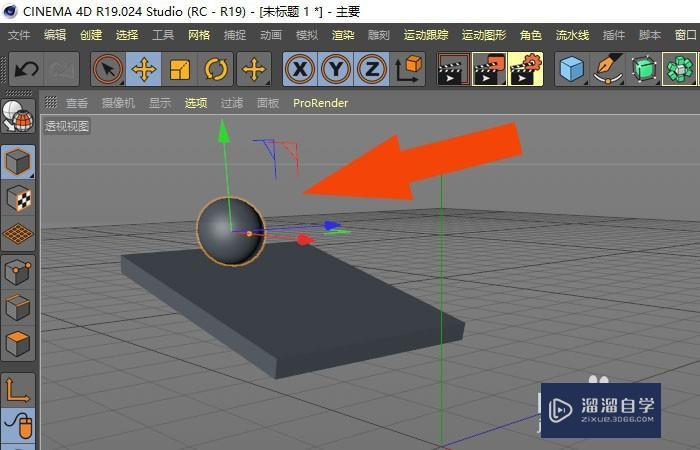Toggle the Tweak mouse-curve icon
Screen dimensions: 700x450
pos(18,425)
